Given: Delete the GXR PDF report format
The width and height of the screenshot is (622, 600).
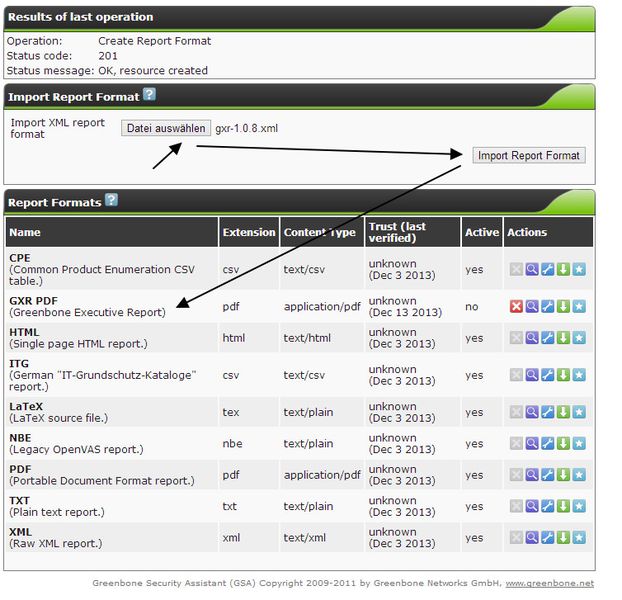Looking at the screenshot, I should (516, 306).
